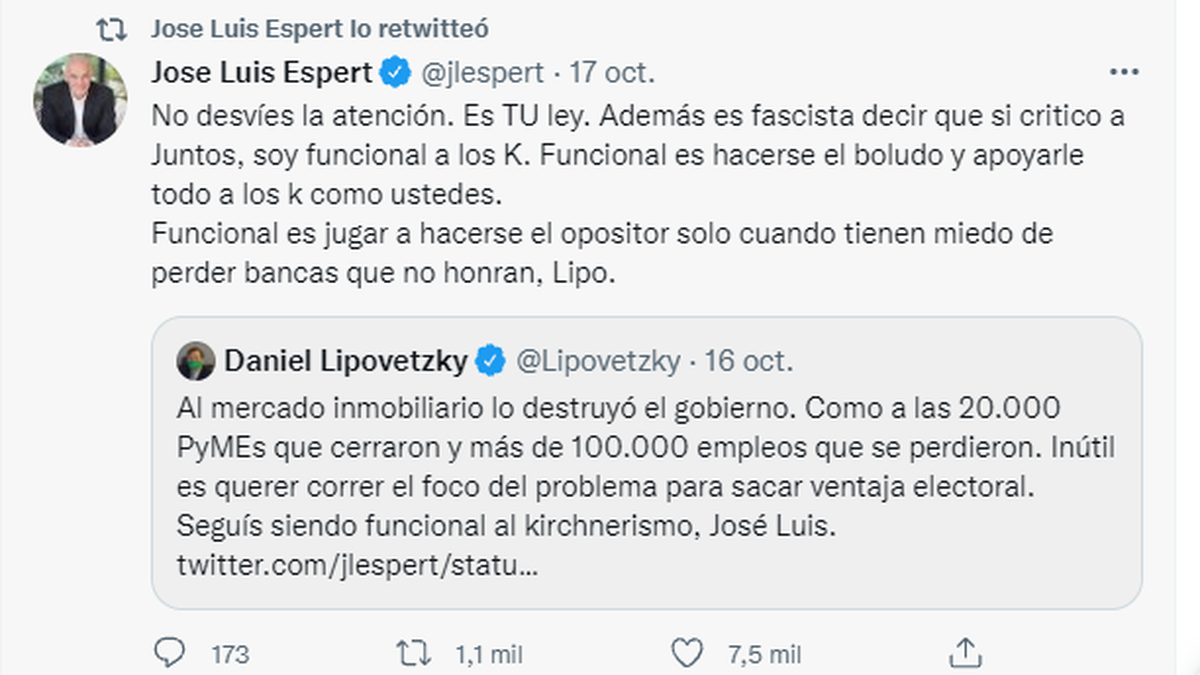
Task: Open the quoted tweet's '16 oct.' timestamp
Action: click(x=749, y=361)
